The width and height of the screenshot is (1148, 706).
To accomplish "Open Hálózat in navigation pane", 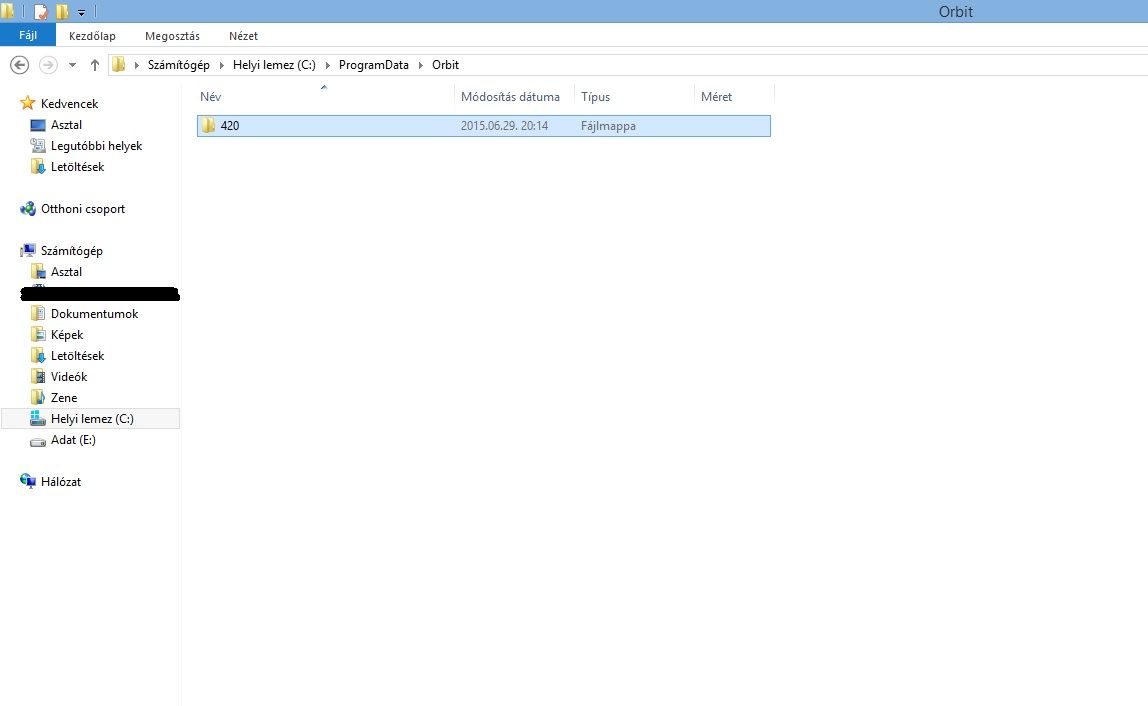I will coord(61,481).
